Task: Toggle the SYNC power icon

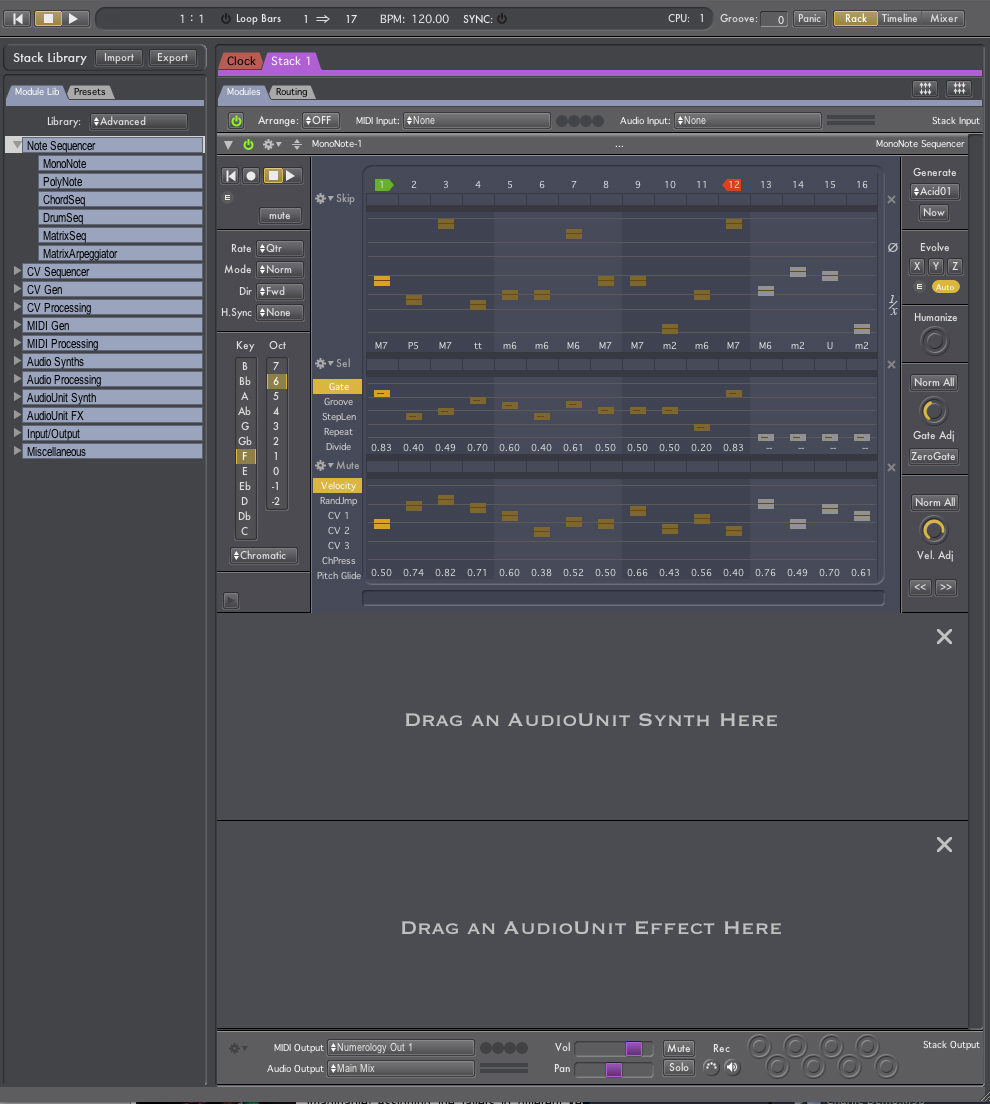Action: click(x=502, y=19)
